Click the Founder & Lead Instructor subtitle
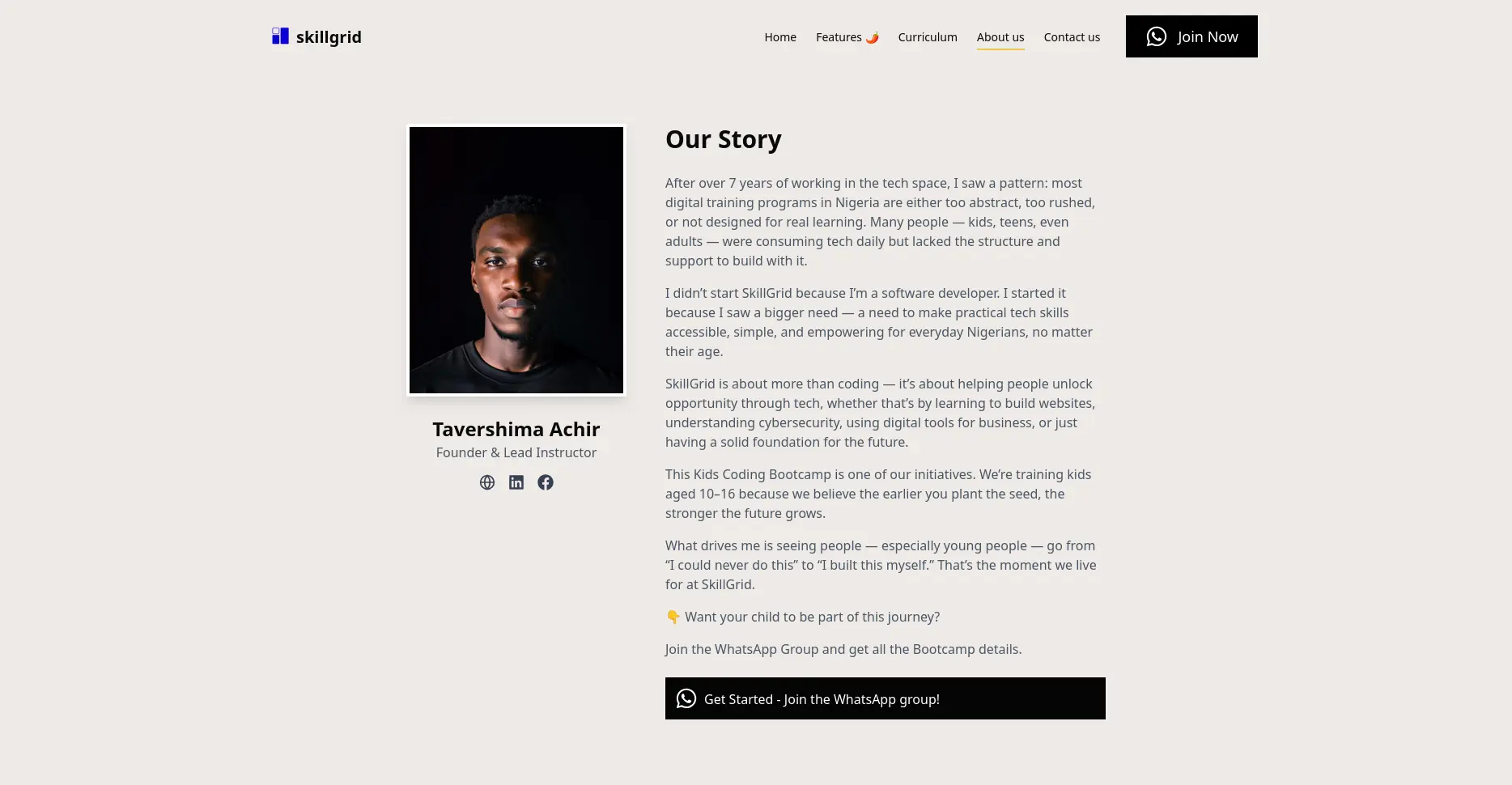This screenshot has height=785, width=1512. tap(516, 452)
